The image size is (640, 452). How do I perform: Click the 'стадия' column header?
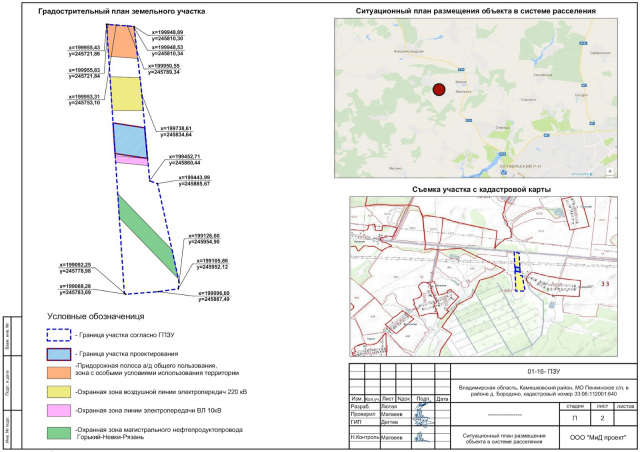[x=575, y=406]
